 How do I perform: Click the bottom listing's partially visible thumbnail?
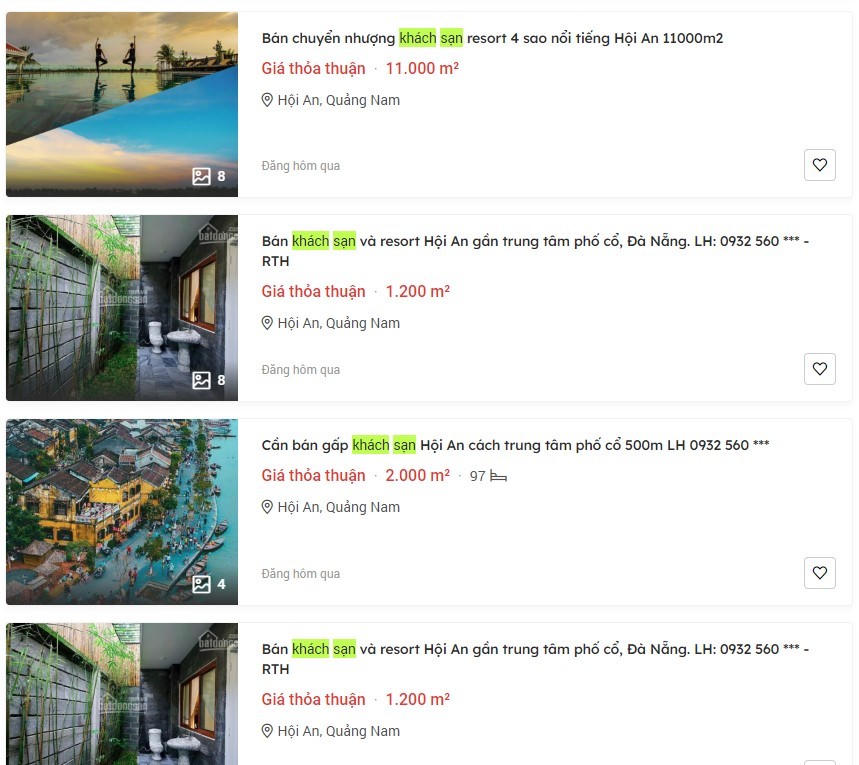(122, 694)
